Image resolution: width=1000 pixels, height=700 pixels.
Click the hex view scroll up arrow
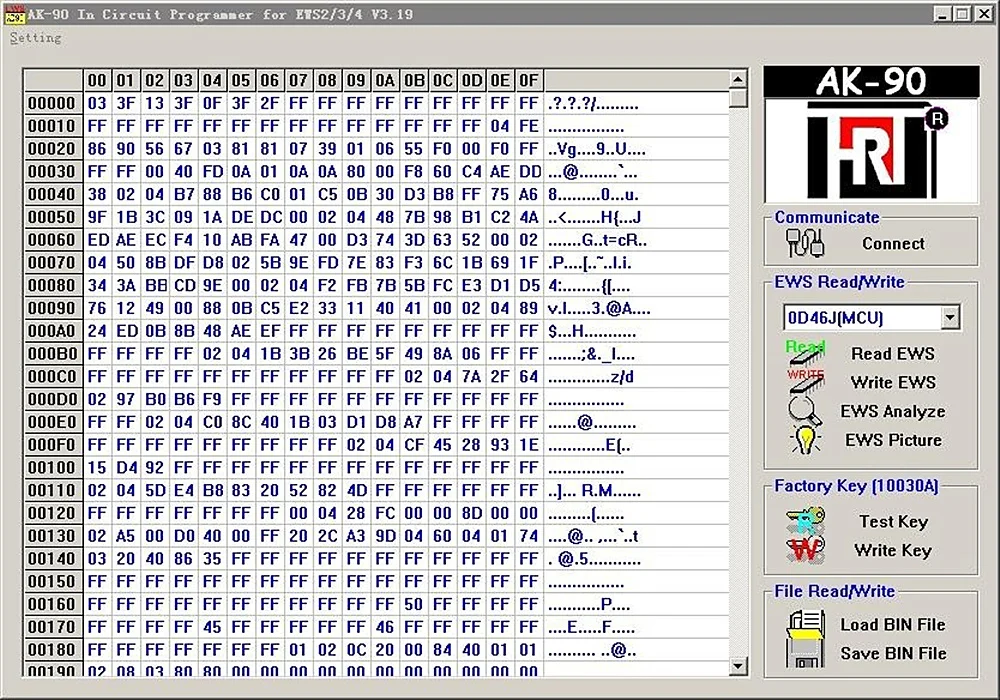[737, 79]
